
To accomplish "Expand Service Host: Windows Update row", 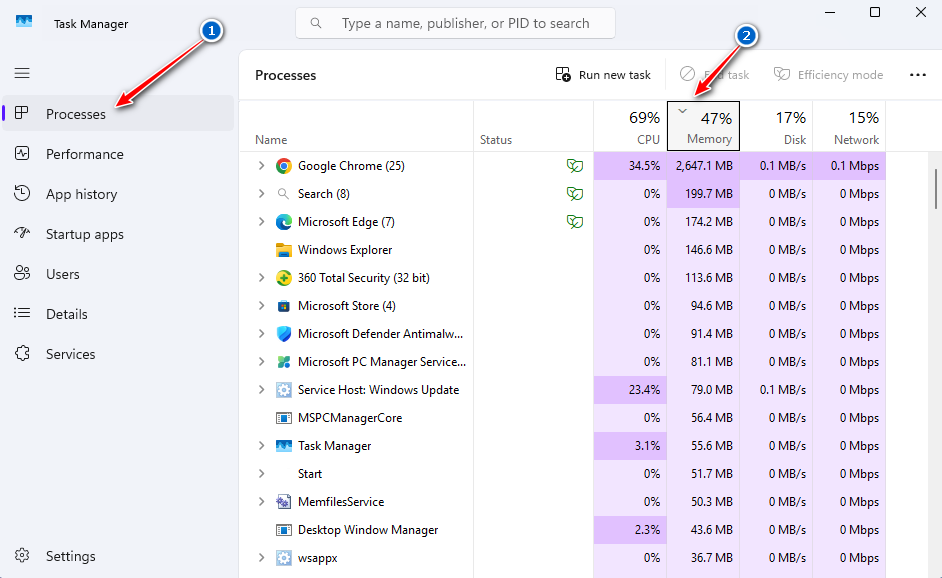I will (261, 390).
